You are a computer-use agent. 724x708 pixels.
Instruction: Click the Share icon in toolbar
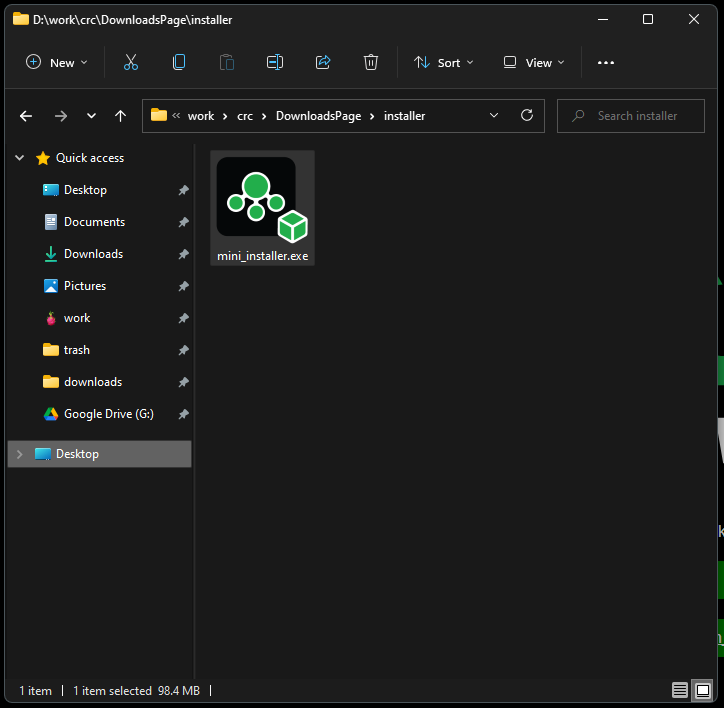(323, 62)
